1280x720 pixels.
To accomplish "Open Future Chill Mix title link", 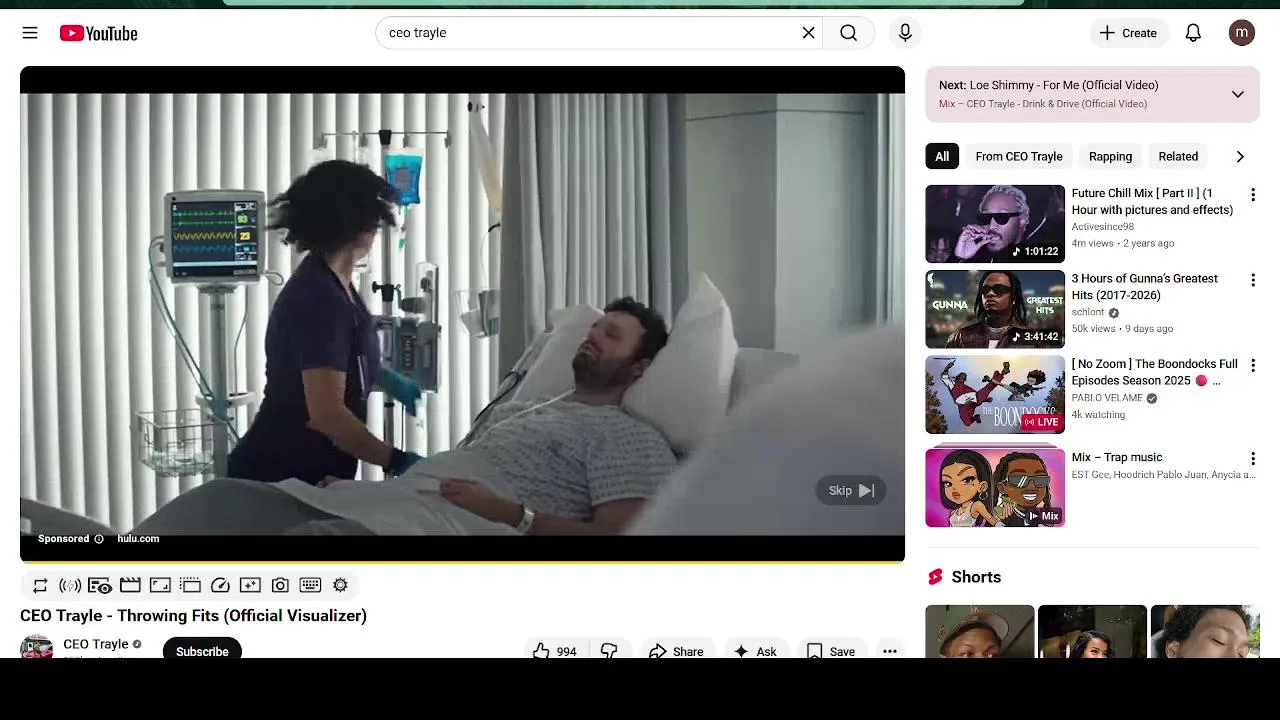I will (1152, 201).
